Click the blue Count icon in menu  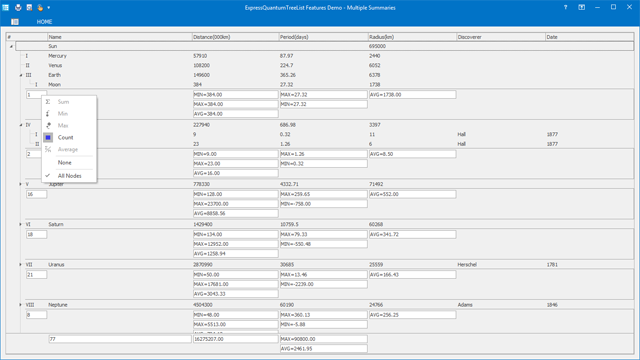[48, 138]
